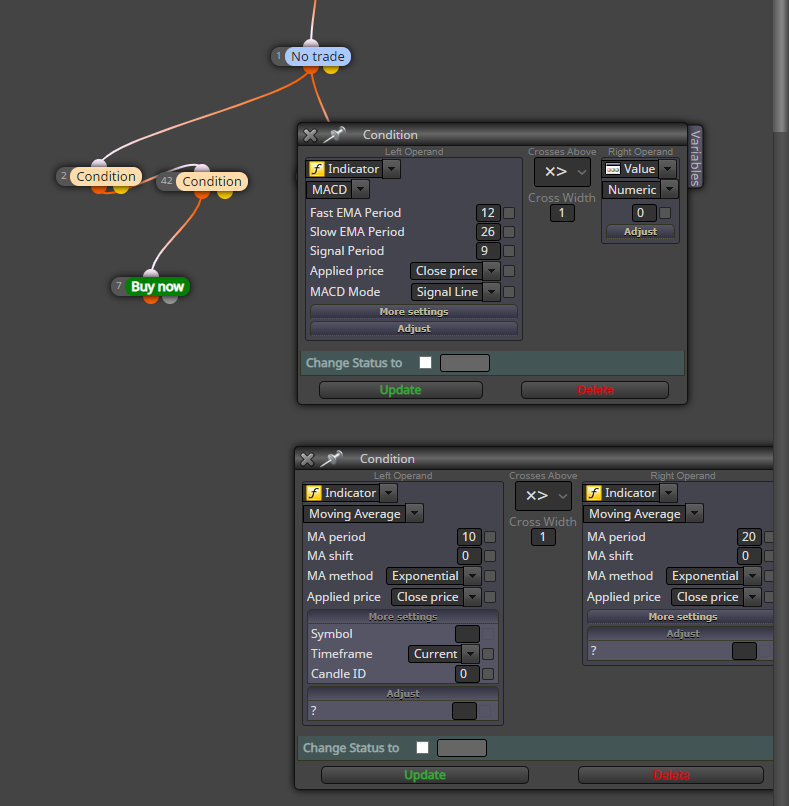
Task: Enable Change Status to checkbox in lower panel
Action: 423,747
